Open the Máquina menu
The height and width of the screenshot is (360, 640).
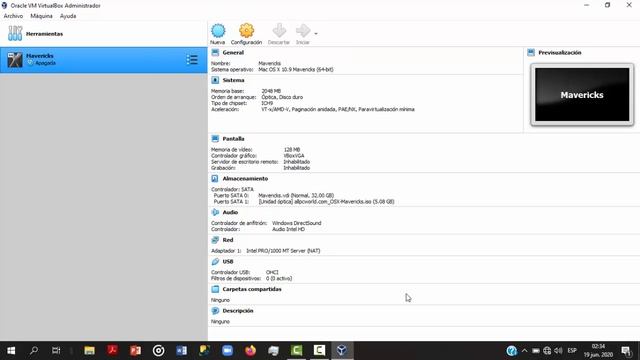point(42,16)
